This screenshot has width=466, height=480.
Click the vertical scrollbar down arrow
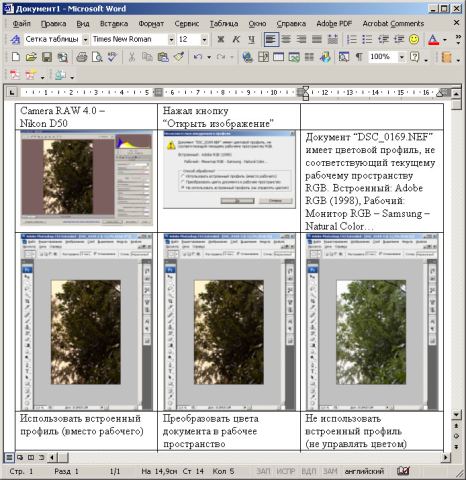456,414
